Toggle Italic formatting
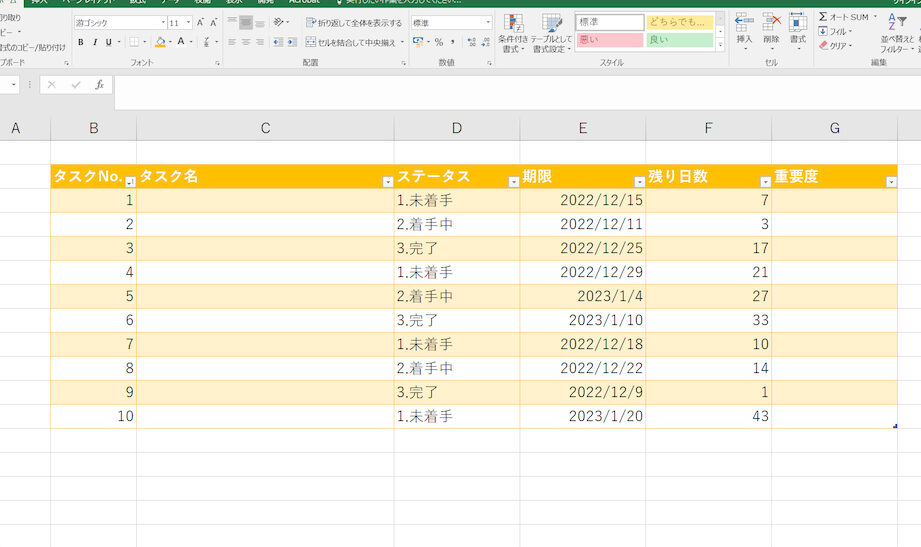This screenshot has height=547, width=921. point(95,42)
